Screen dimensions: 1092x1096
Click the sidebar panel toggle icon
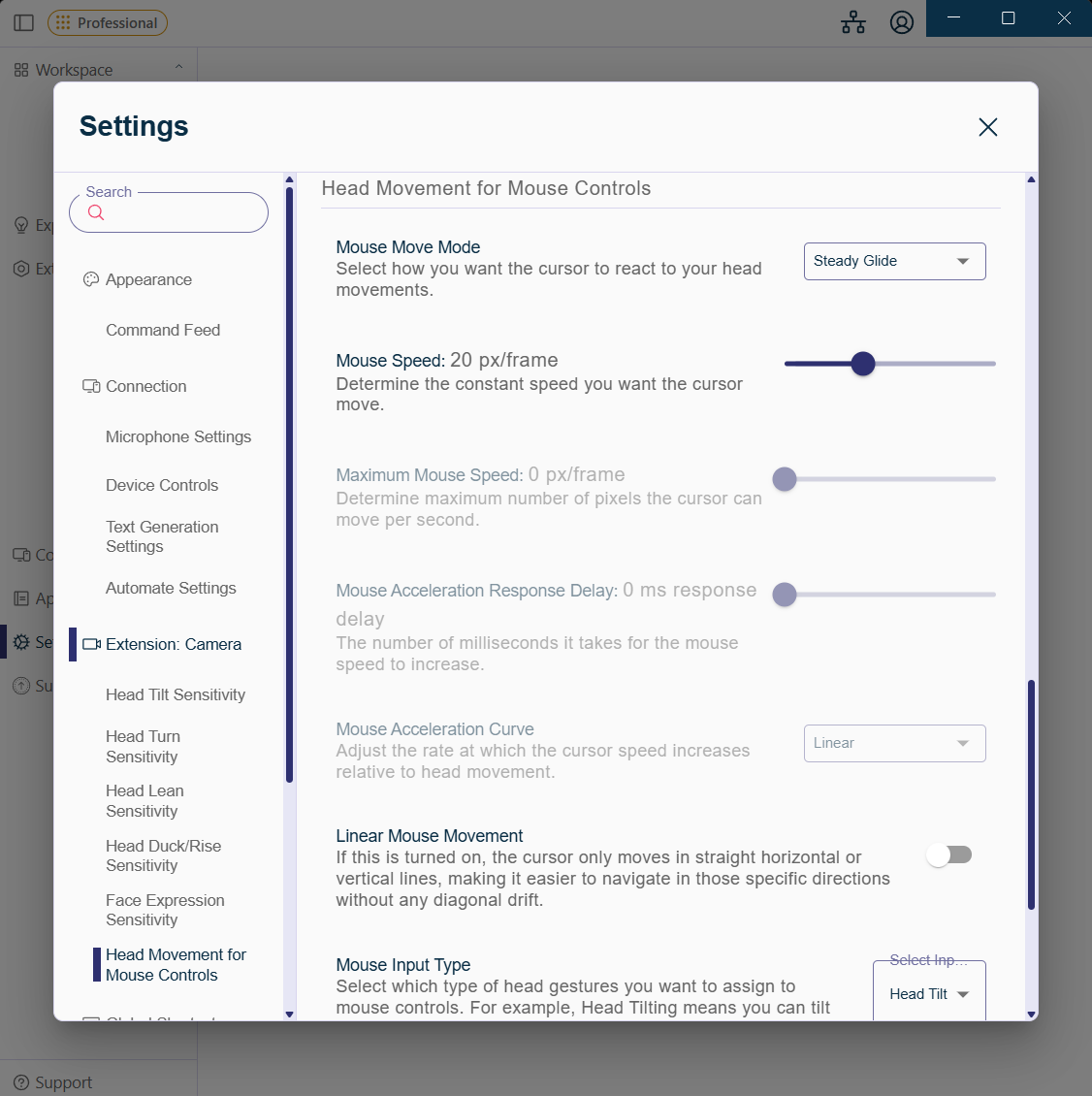[x=24, y=23]
